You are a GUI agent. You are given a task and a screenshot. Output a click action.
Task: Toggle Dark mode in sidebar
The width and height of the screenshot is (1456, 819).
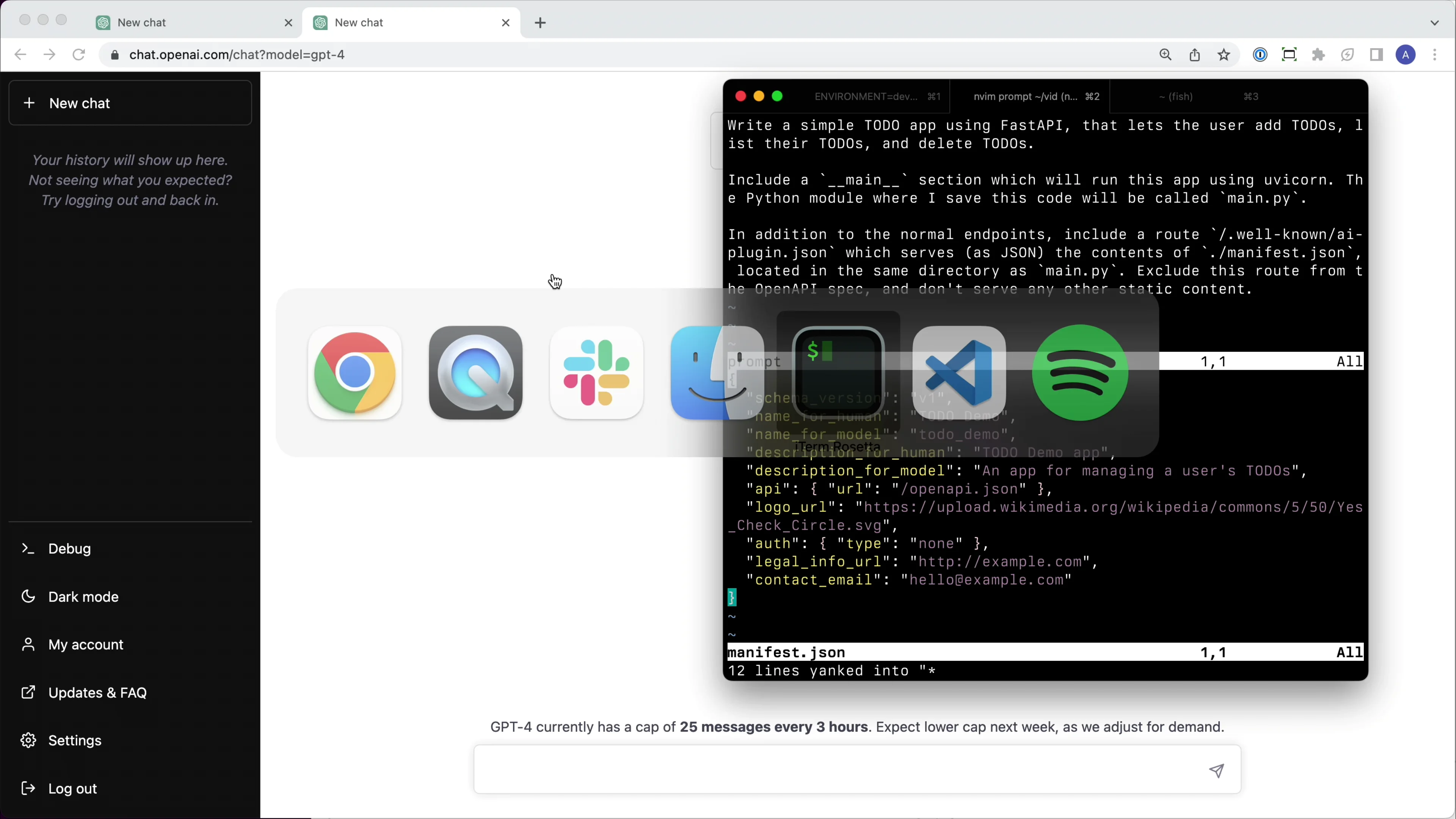pos(83,597)
